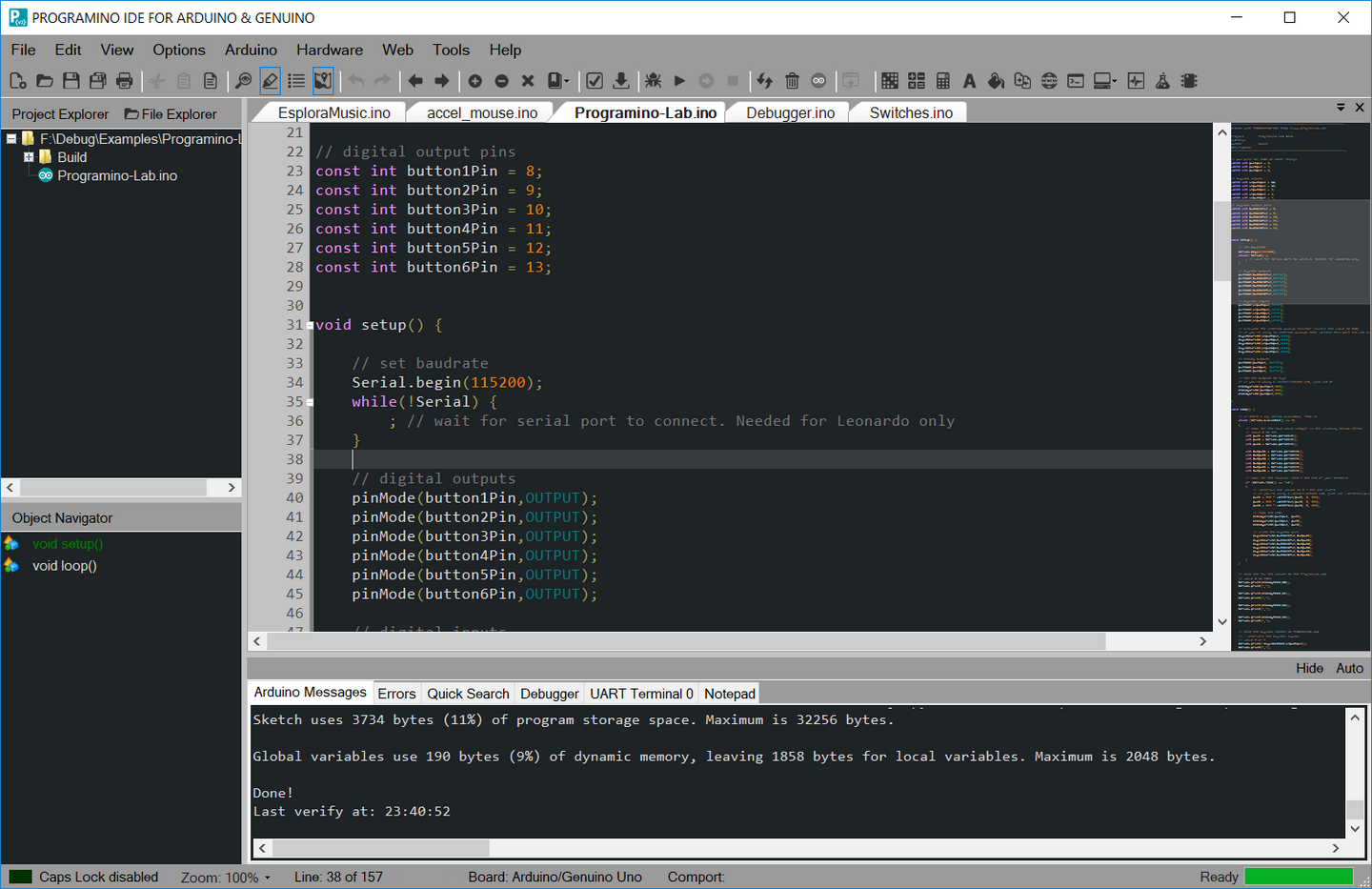Upload the sketch using the download-arrow icon
This screenshot has width=1372, height=889.
click(621, 81)
